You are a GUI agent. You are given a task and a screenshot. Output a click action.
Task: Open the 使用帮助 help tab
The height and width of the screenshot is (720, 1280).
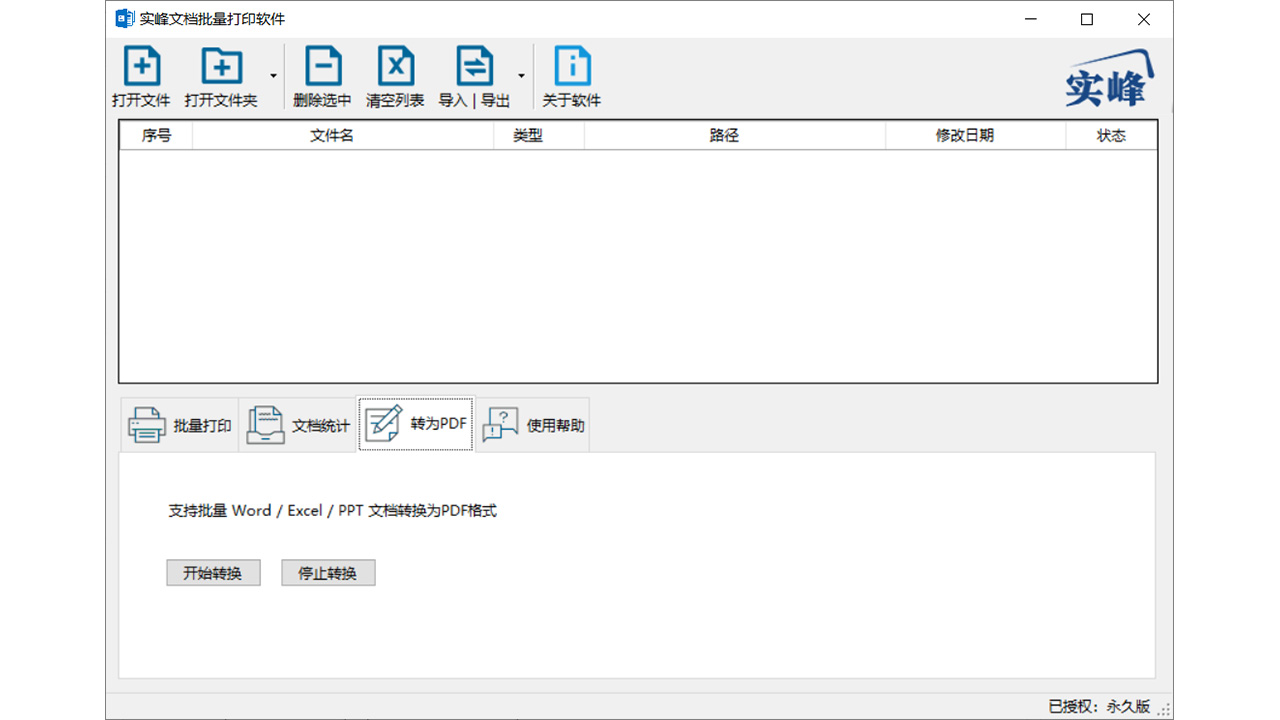(x=532, y=423)
